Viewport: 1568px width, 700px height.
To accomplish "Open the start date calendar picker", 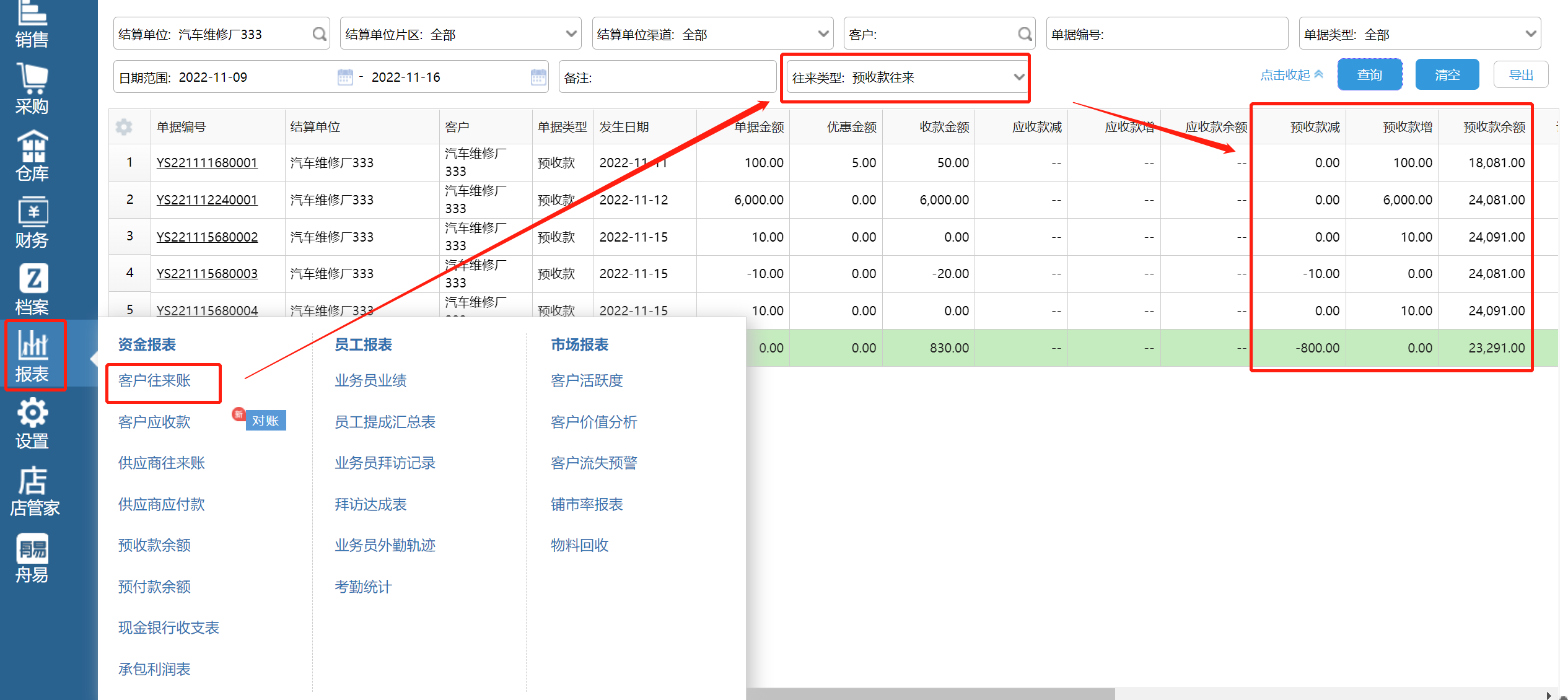I will click(x=345, y=77).
